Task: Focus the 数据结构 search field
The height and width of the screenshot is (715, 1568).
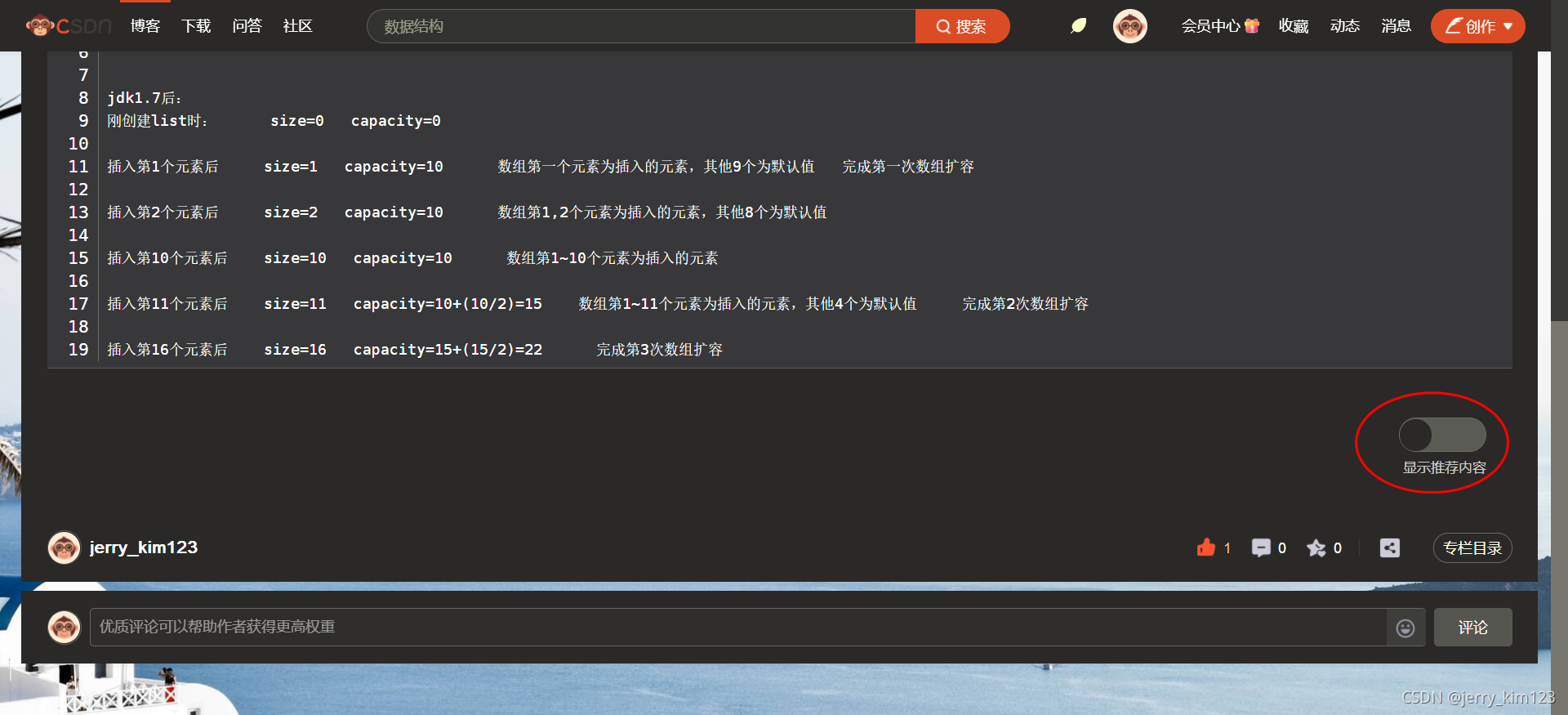Action: click(641, 26)
